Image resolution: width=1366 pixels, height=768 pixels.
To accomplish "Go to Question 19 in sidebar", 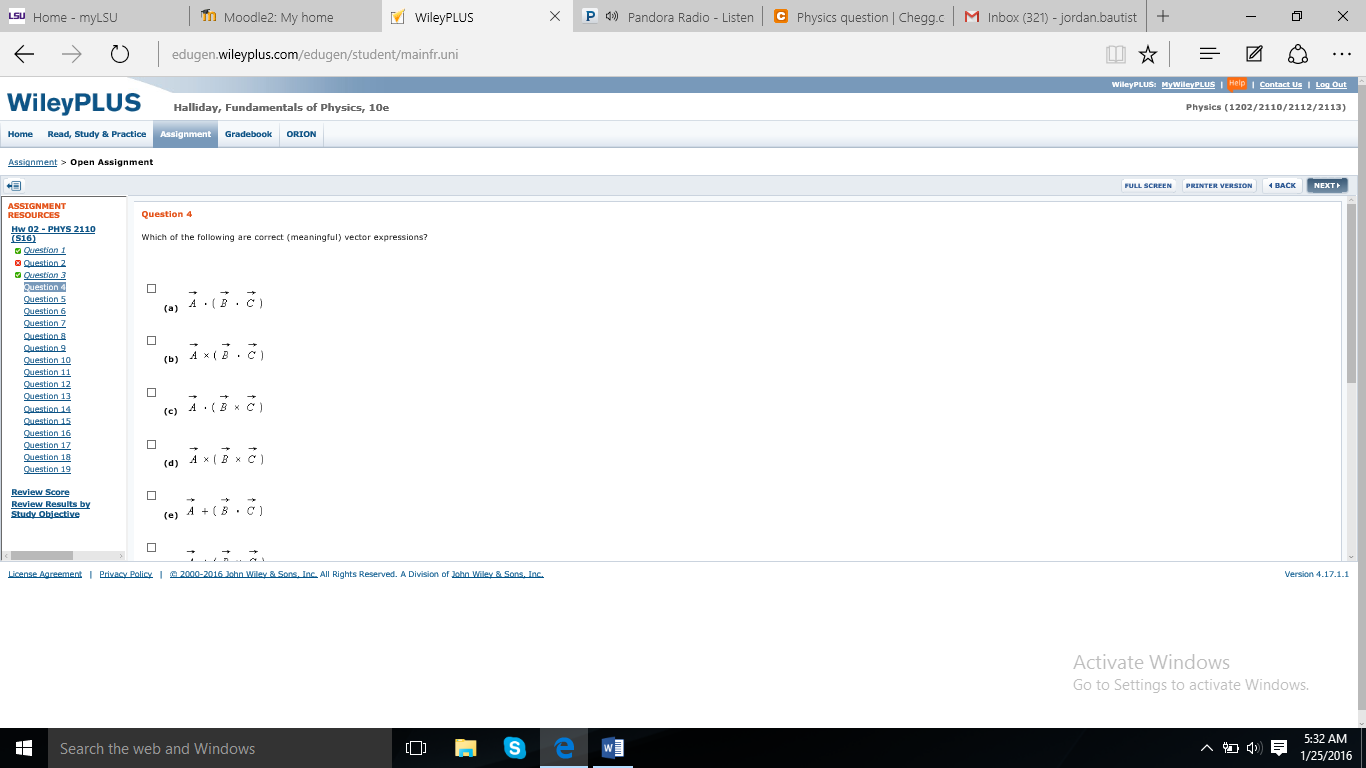I will point(47,469).
